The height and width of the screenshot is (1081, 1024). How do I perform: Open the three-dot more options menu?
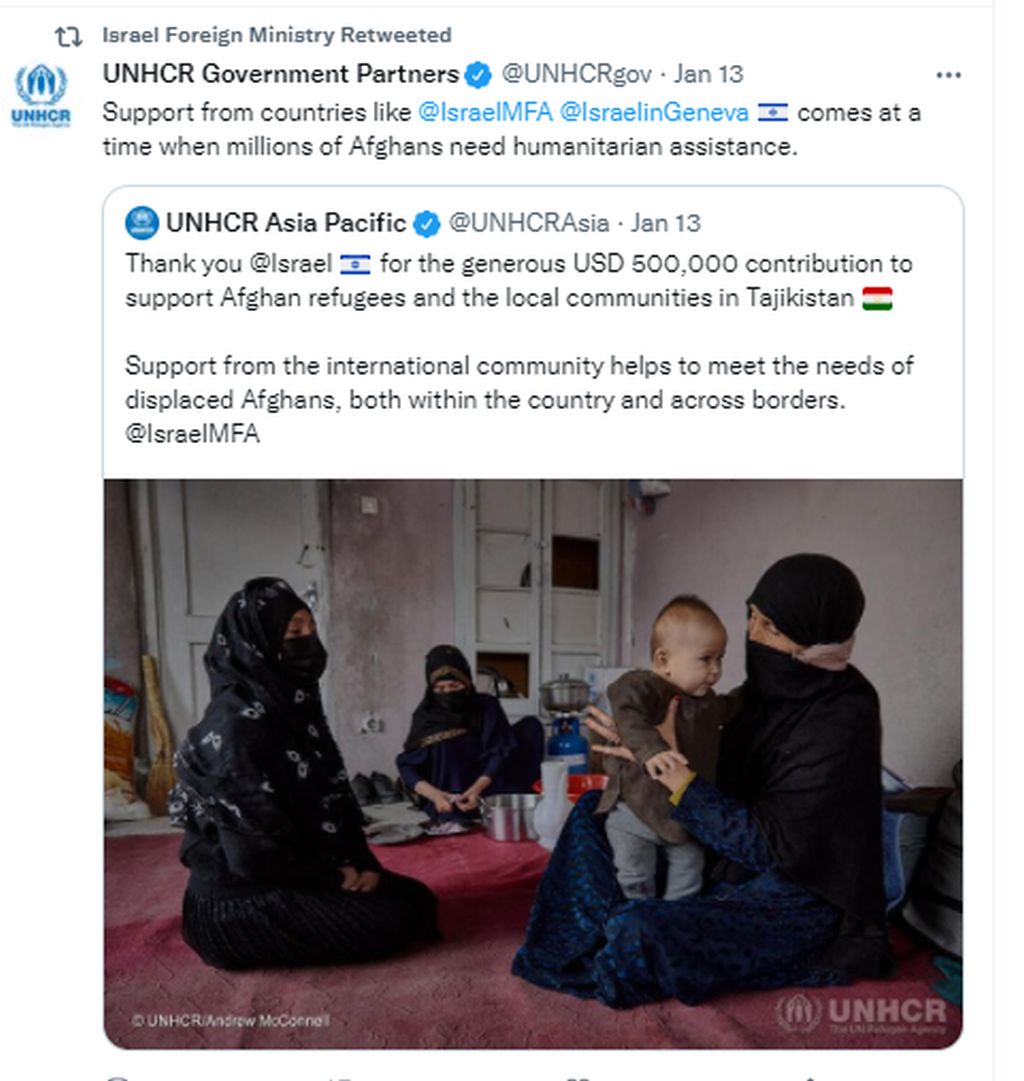point(949,75)
